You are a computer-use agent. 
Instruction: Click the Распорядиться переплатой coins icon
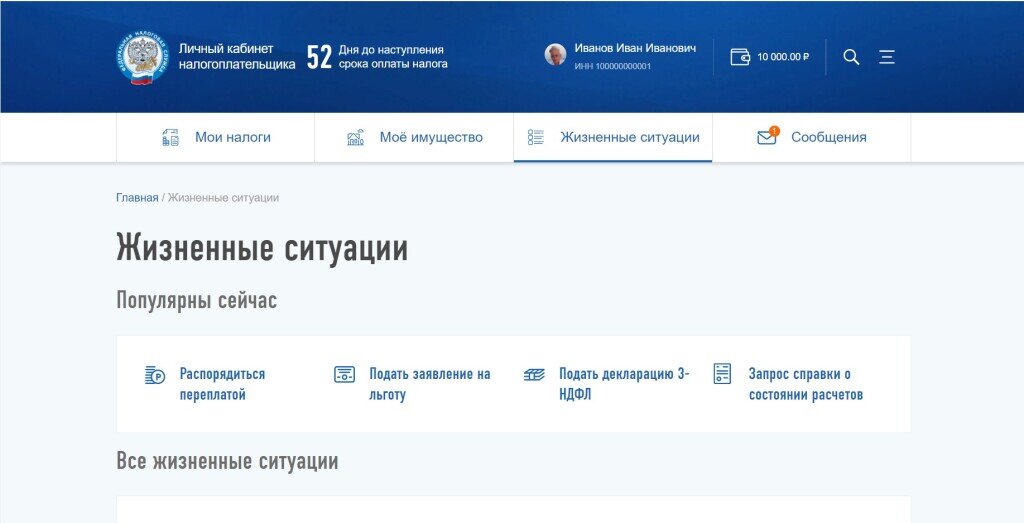(x=155, y=375)
